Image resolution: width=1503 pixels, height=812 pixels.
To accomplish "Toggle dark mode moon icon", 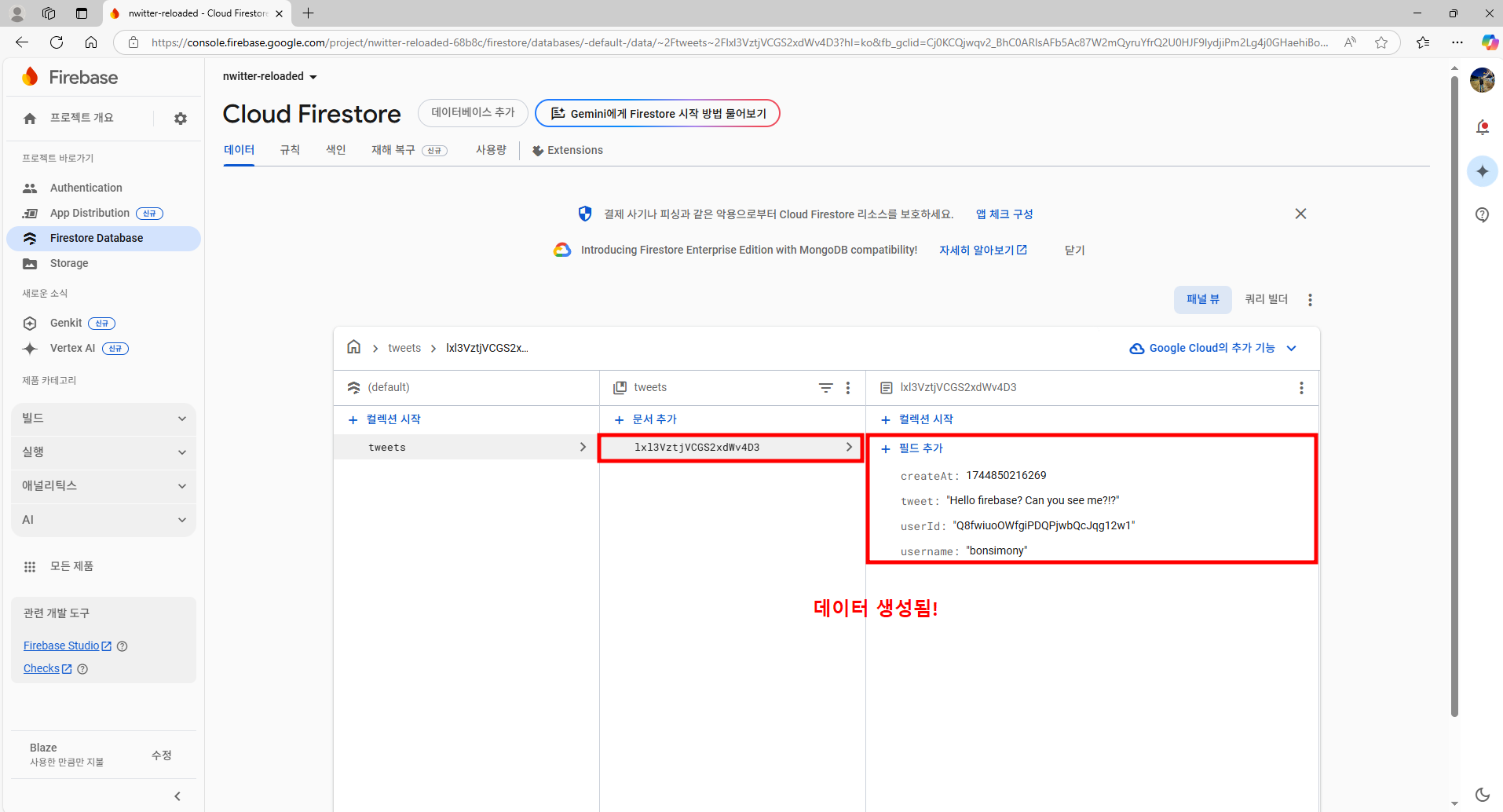I will point(1482,795).
